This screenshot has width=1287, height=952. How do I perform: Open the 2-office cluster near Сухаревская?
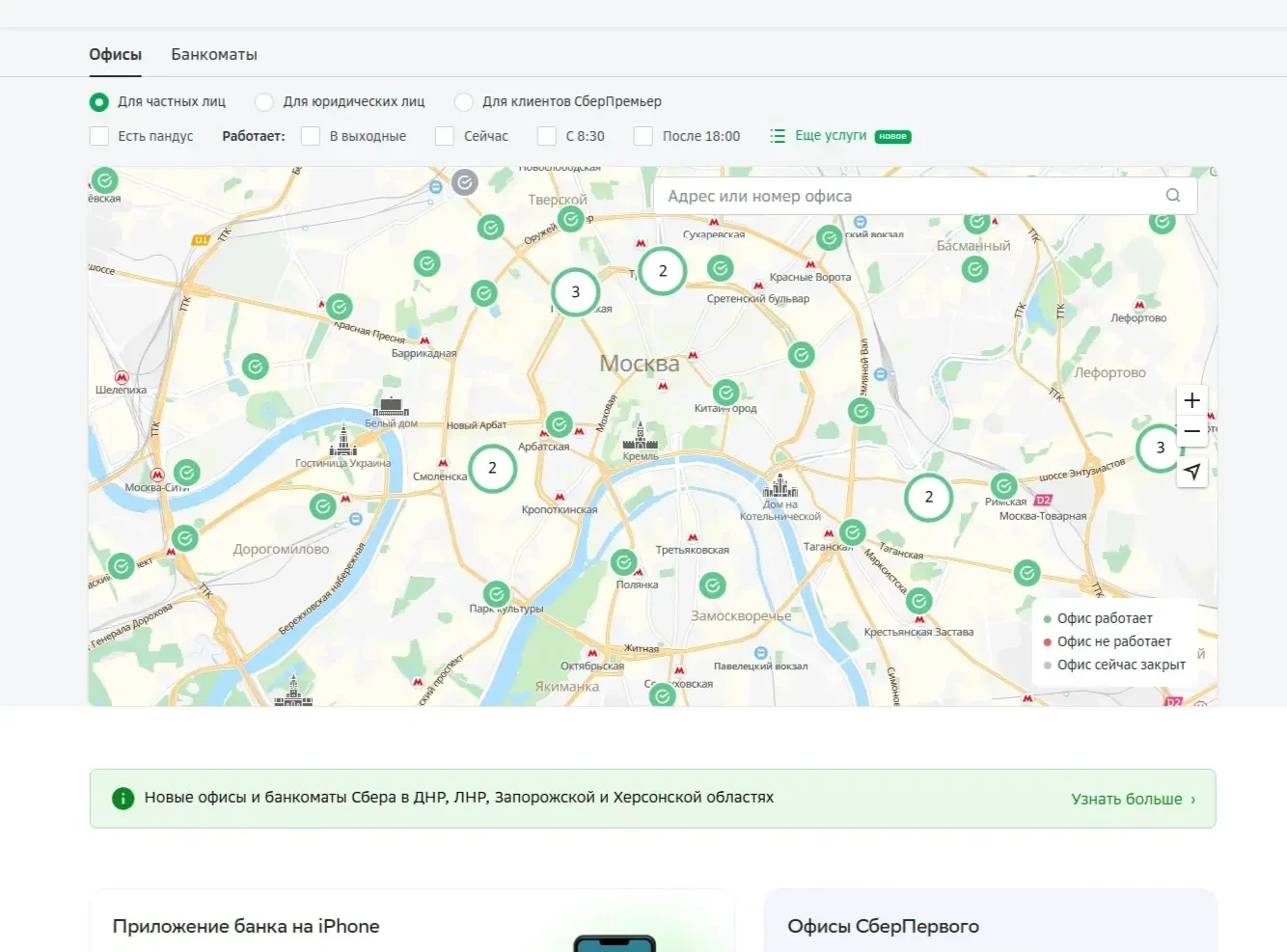click(x=662, y=271)
